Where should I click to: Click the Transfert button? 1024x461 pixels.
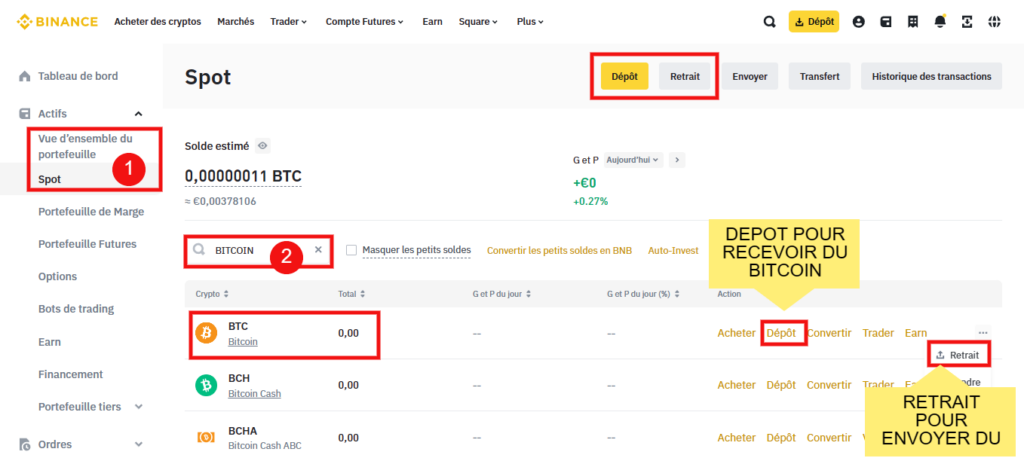point(820,76)
